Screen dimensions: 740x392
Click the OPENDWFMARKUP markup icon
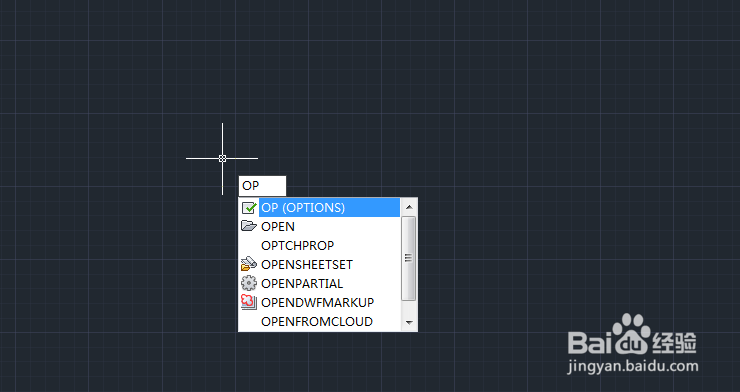pyautogui.click(x=249, y=302)
